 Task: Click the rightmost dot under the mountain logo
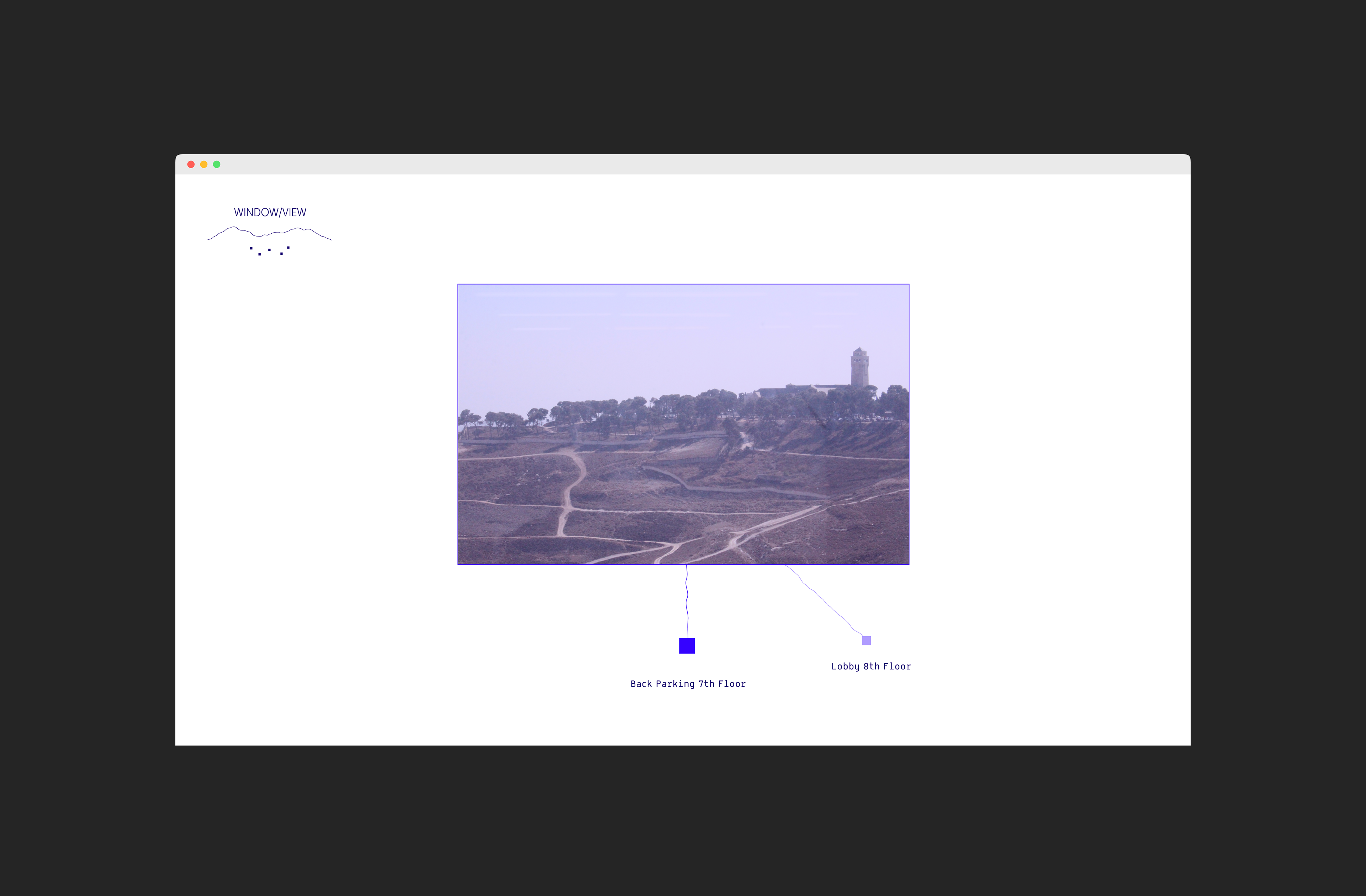pyautogui.click(x=288, y=248)
